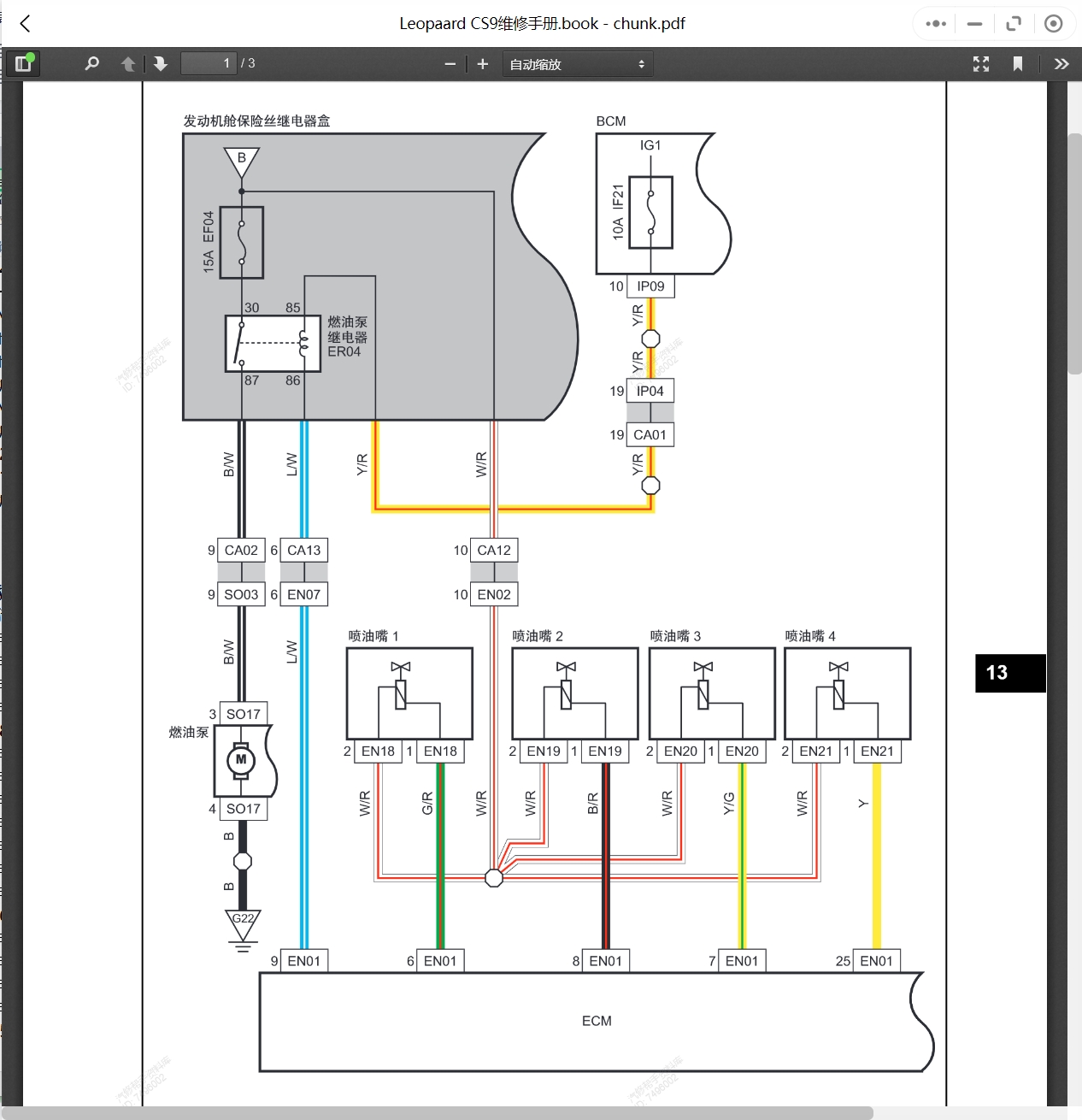Screen dimensions: 1082x1120
Task: Click the back arrow in title bar
Action: (26, 24)
